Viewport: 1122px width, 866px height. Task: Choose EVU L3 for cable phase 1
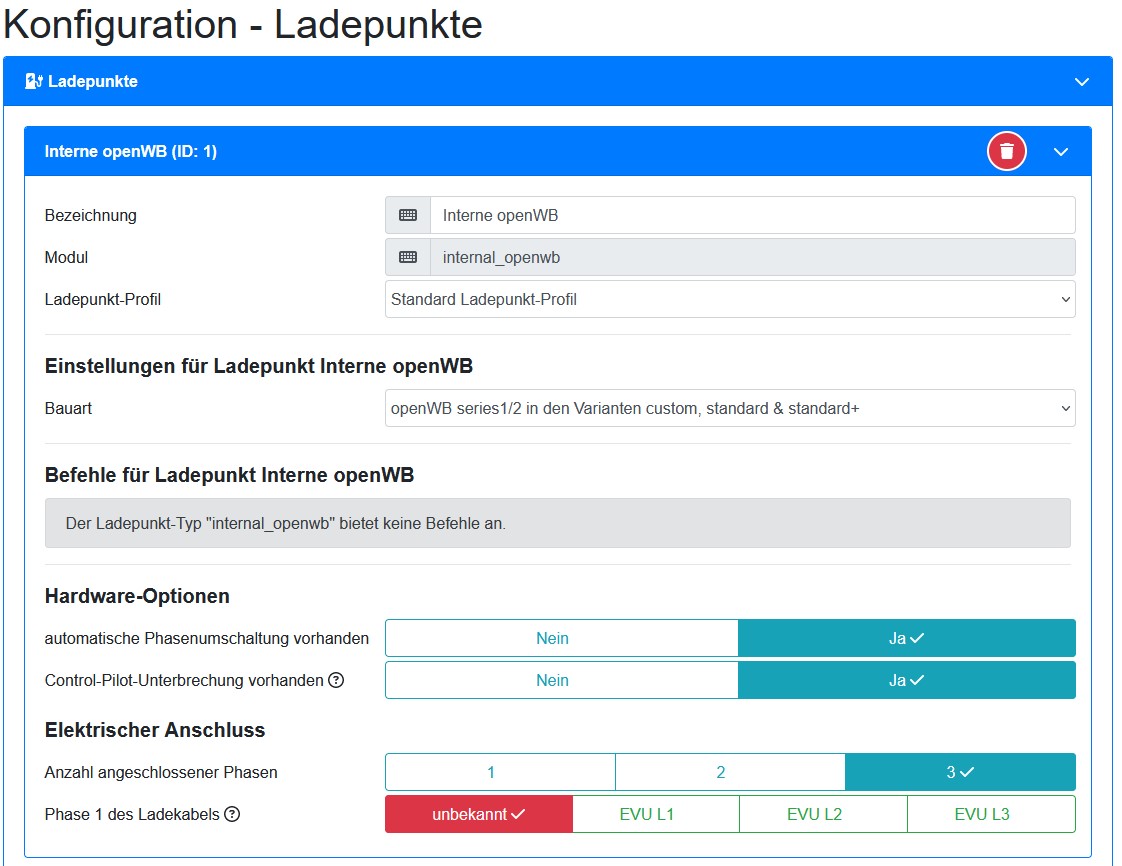point(990,814)
